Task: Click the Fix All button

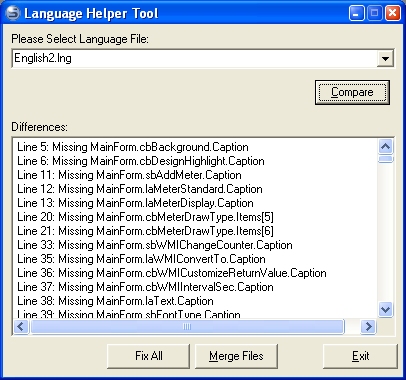Action: click(148, 356)
